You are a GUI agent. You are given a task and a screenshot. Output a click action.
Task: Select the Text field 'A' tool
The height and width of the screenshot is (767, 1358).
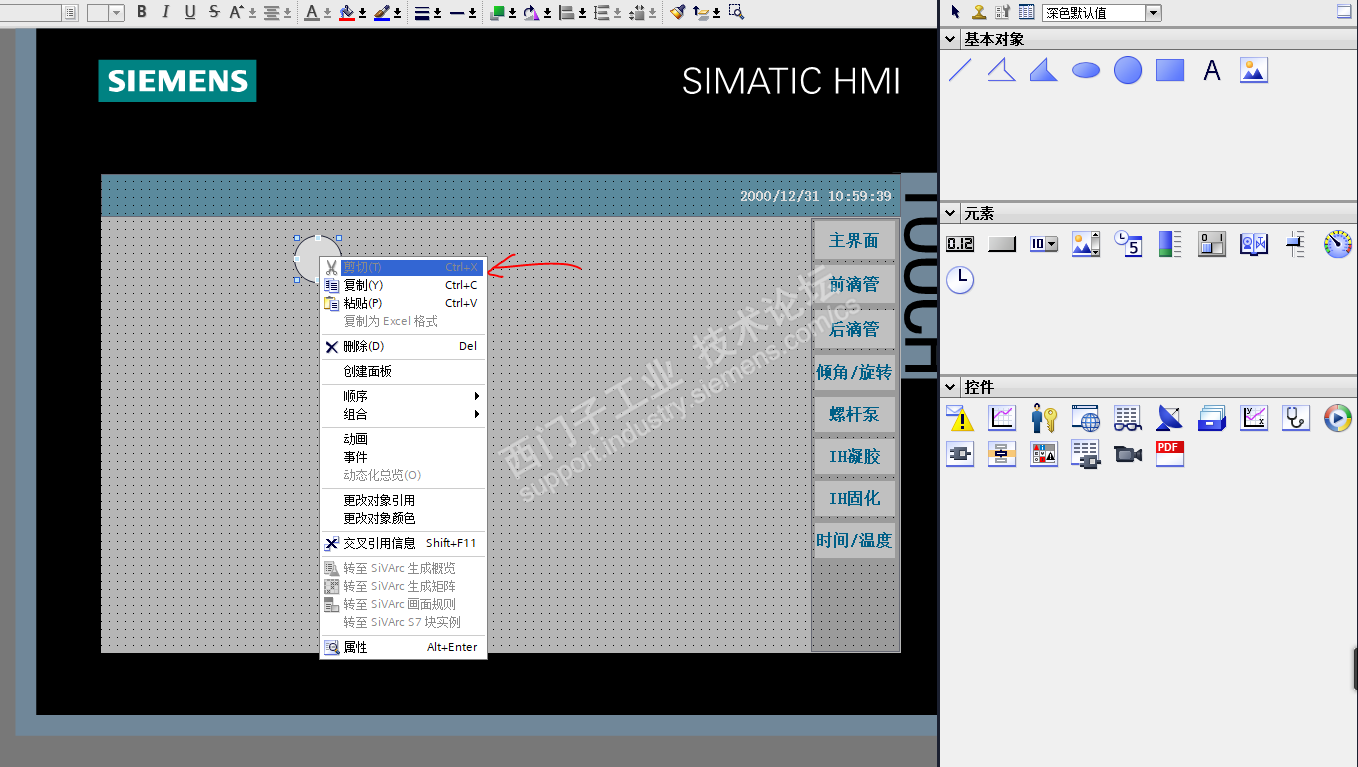pos(1212,70)
